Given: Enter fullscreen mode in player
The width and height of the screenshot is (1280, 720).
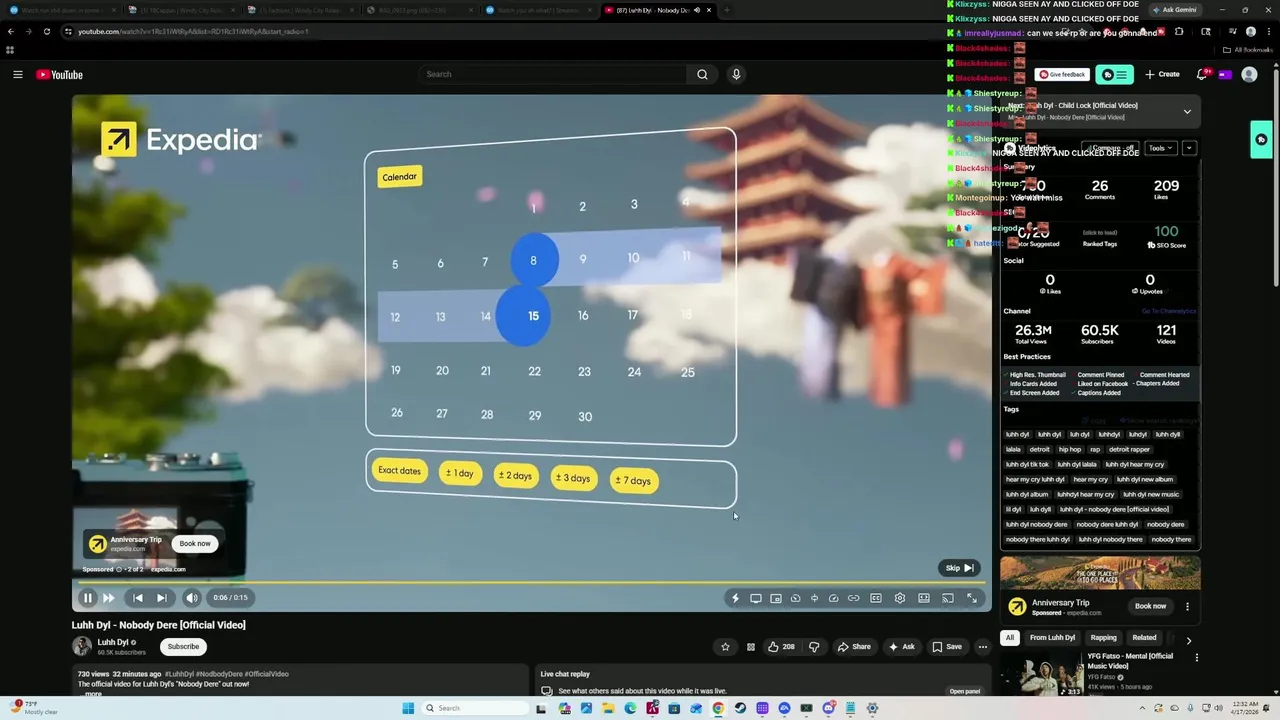Looking at the screenshot, I should [x=972, y=598].
